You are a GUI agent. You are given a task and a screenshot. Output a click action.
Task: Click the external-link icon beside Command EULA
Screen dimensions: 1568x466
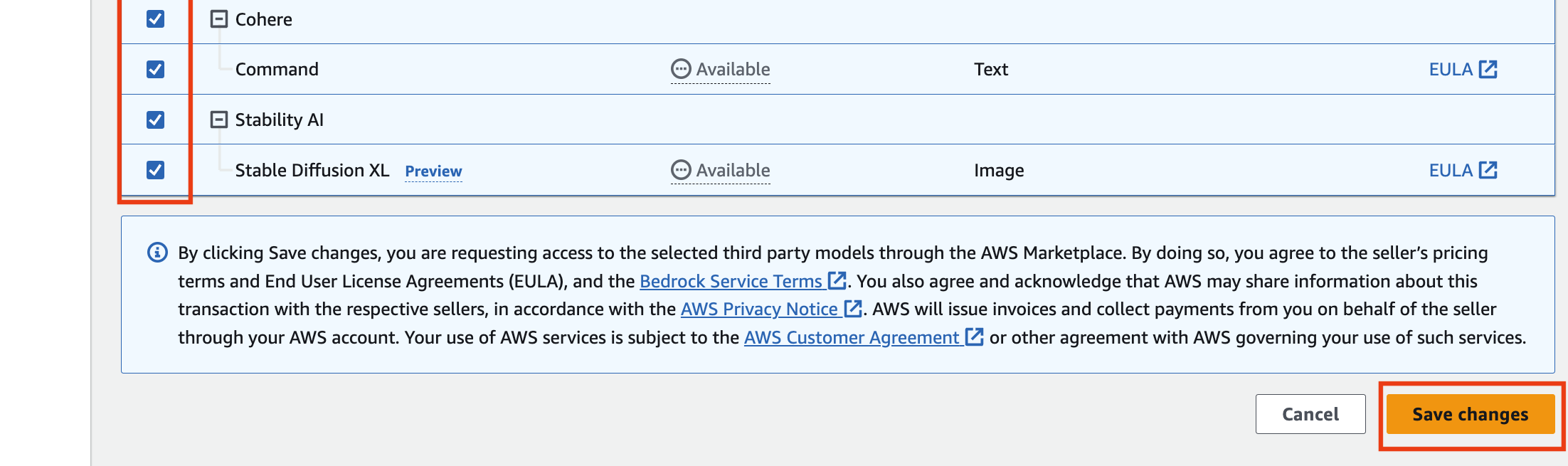(1488, 69)
